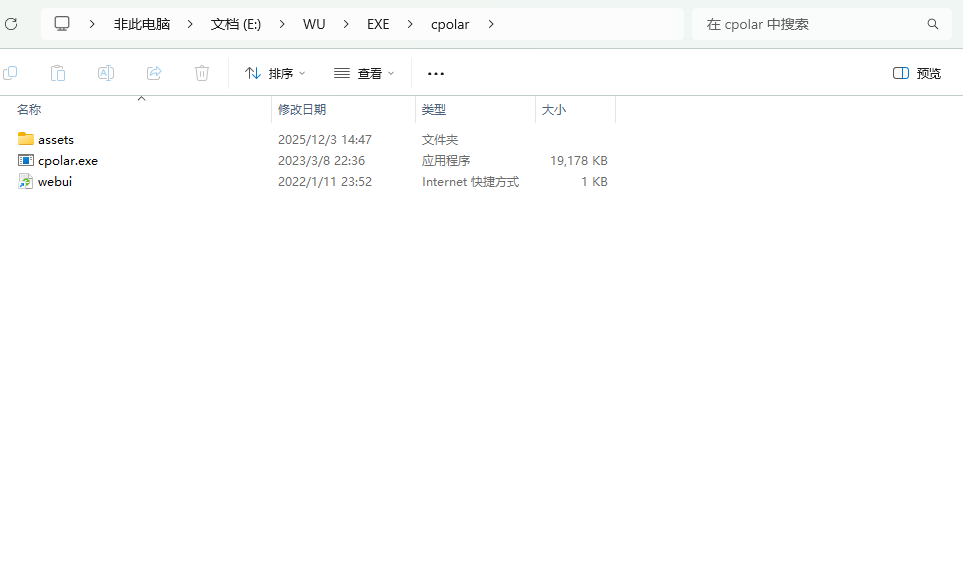Screen dimensions: 963x567
Task: Expand the chevron after computer icon
Action: point(92,24)
